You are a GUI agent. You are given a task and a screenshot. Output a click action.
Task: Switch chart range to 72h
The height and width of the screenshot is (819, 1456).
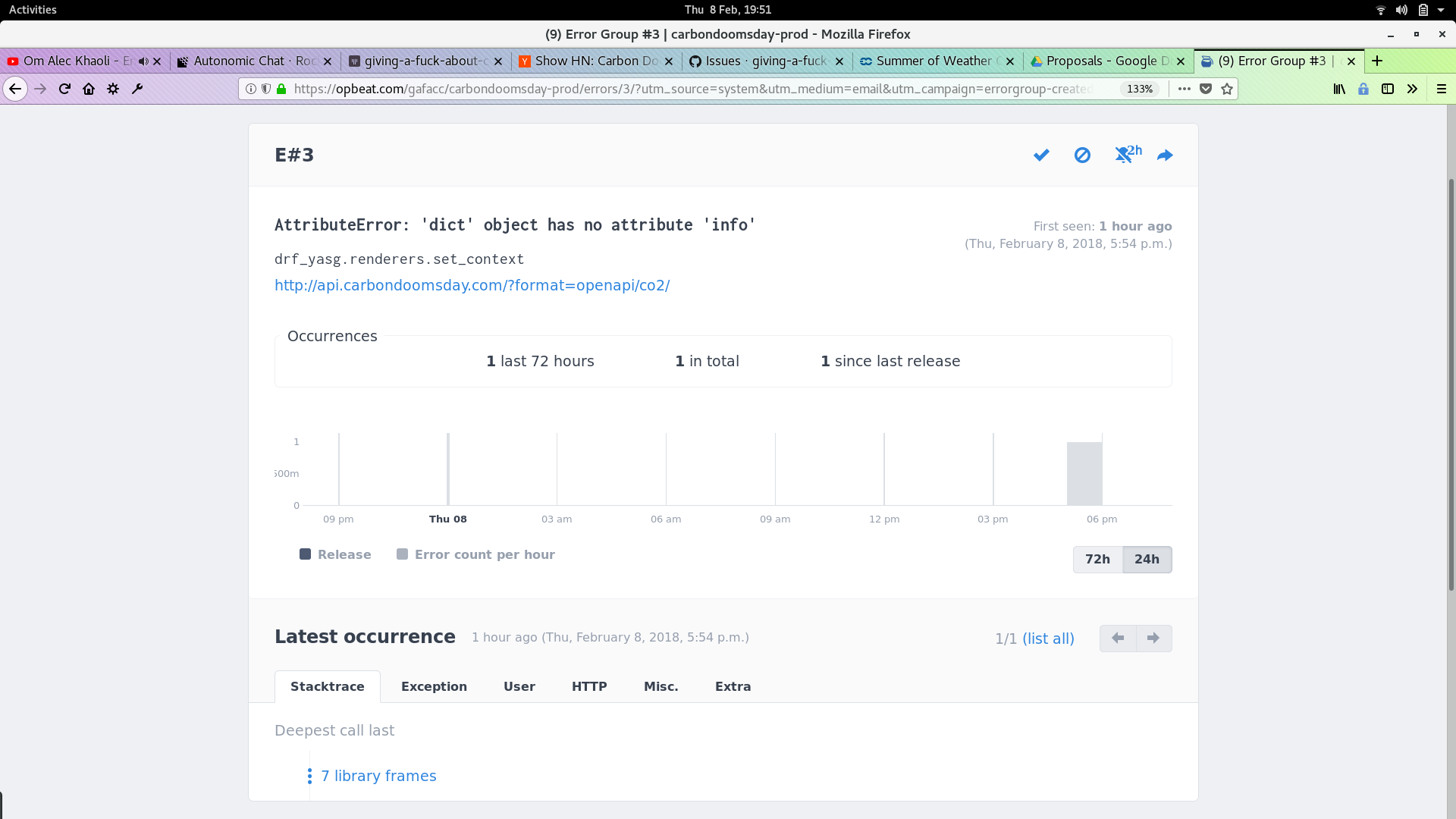click(1097, 560)
